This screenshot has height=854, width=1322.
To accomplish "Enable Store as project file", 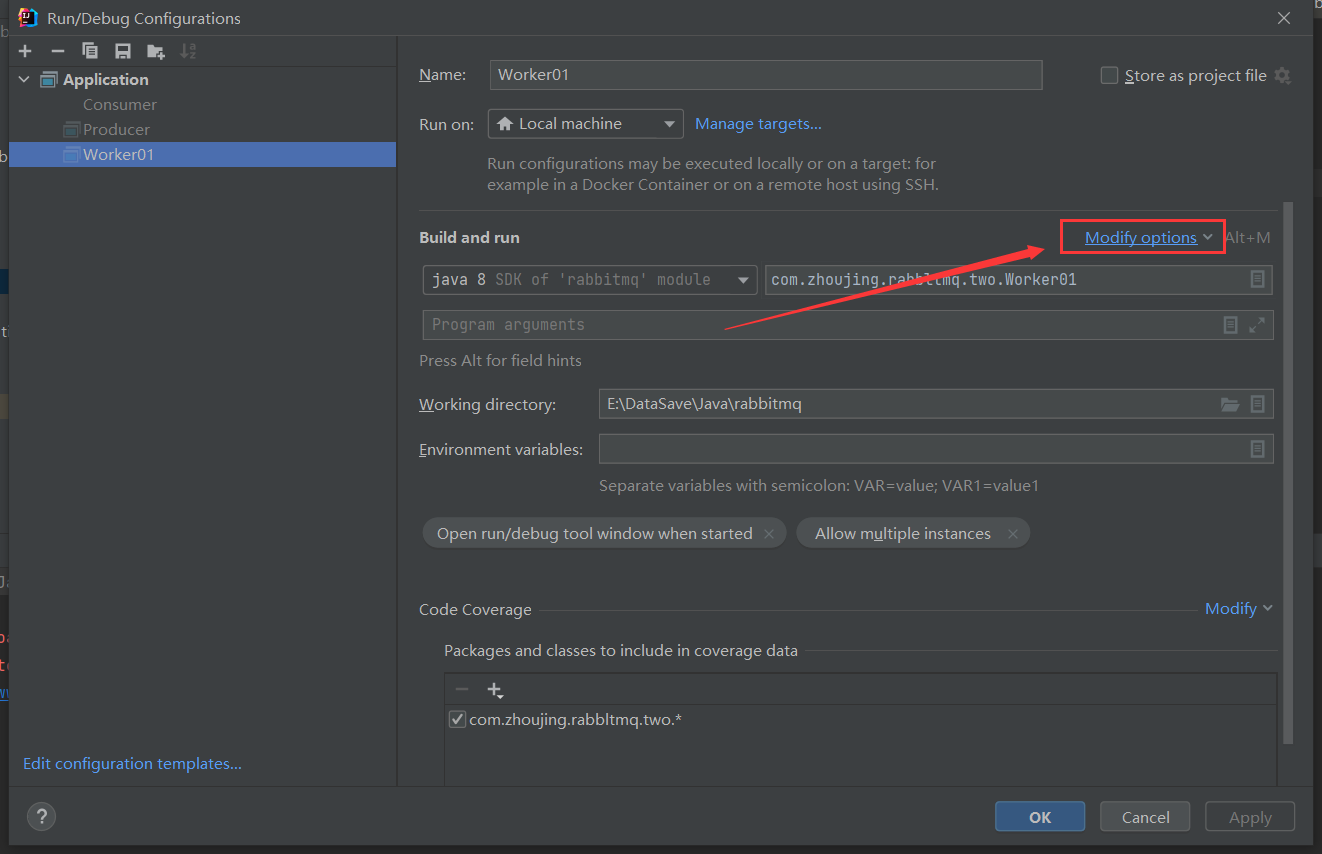I will (x=1109, y=76).
